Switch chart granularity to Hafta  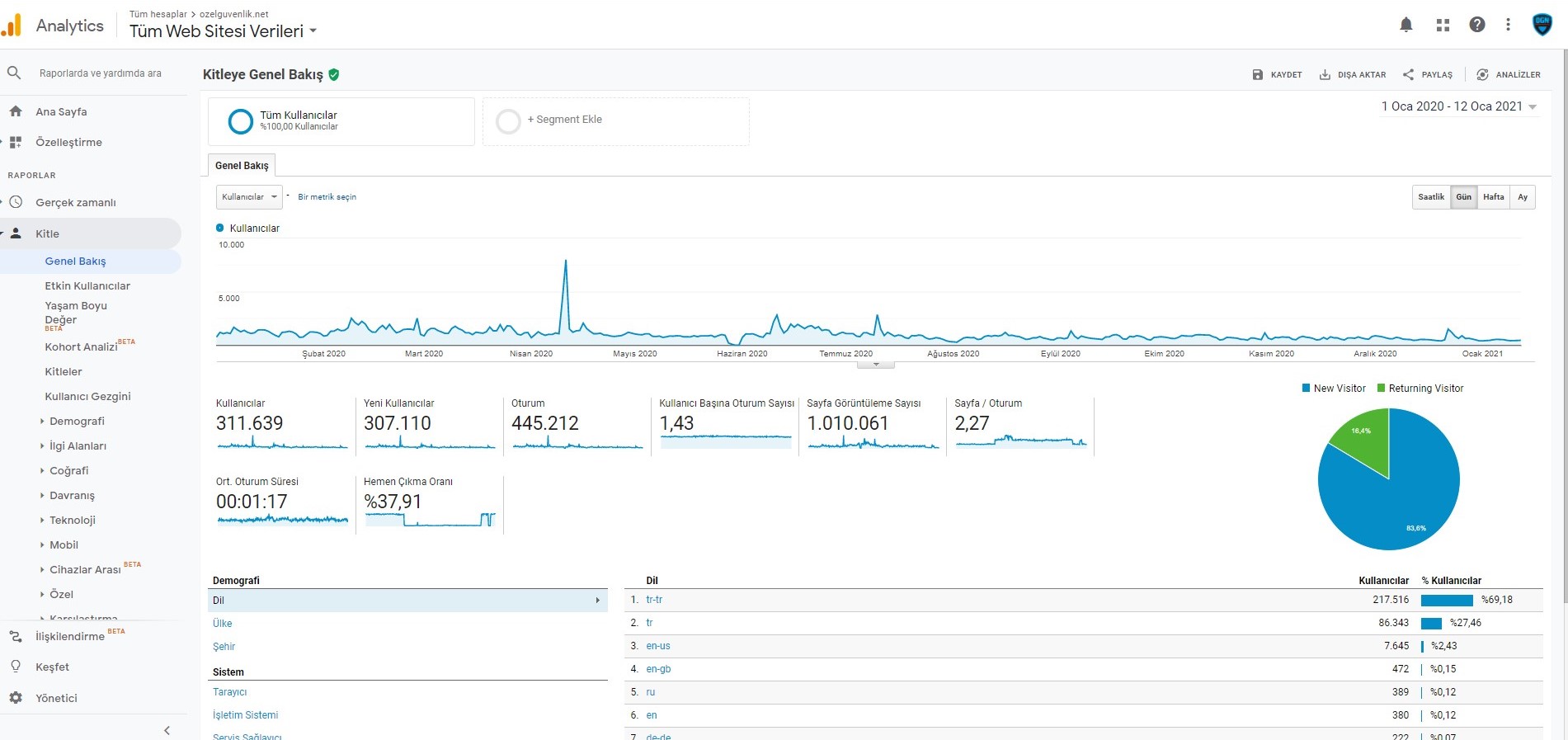pyautogui.click(x=1493, y=197)
